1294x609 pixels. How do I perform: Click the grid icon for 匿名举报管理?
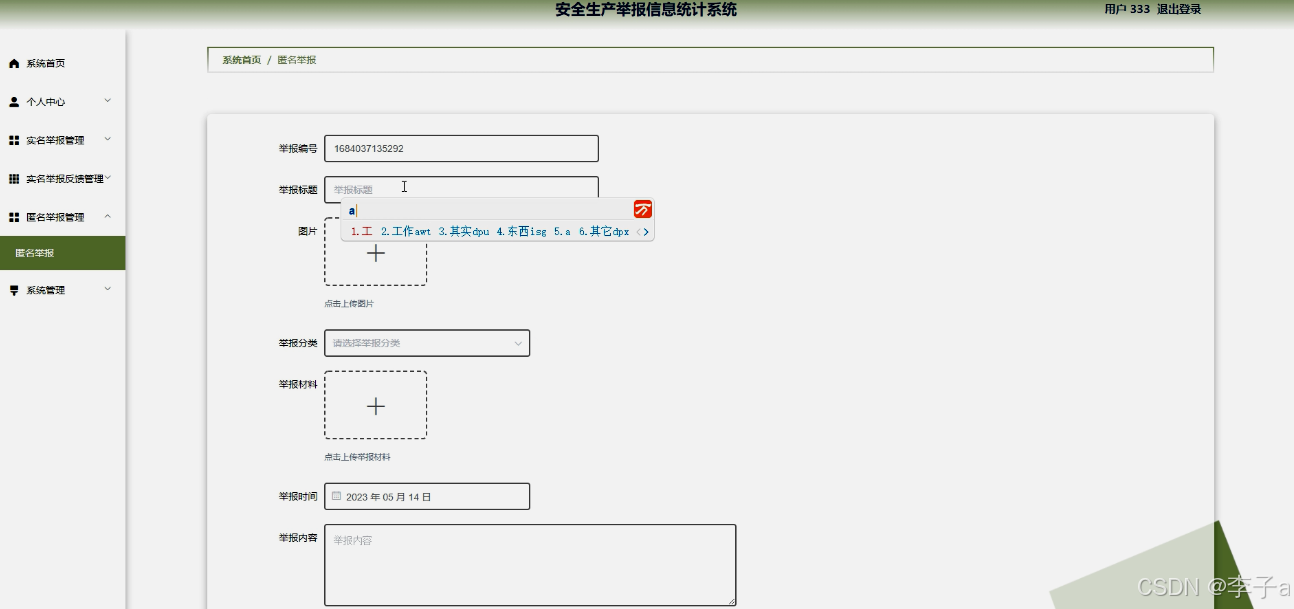13,216
